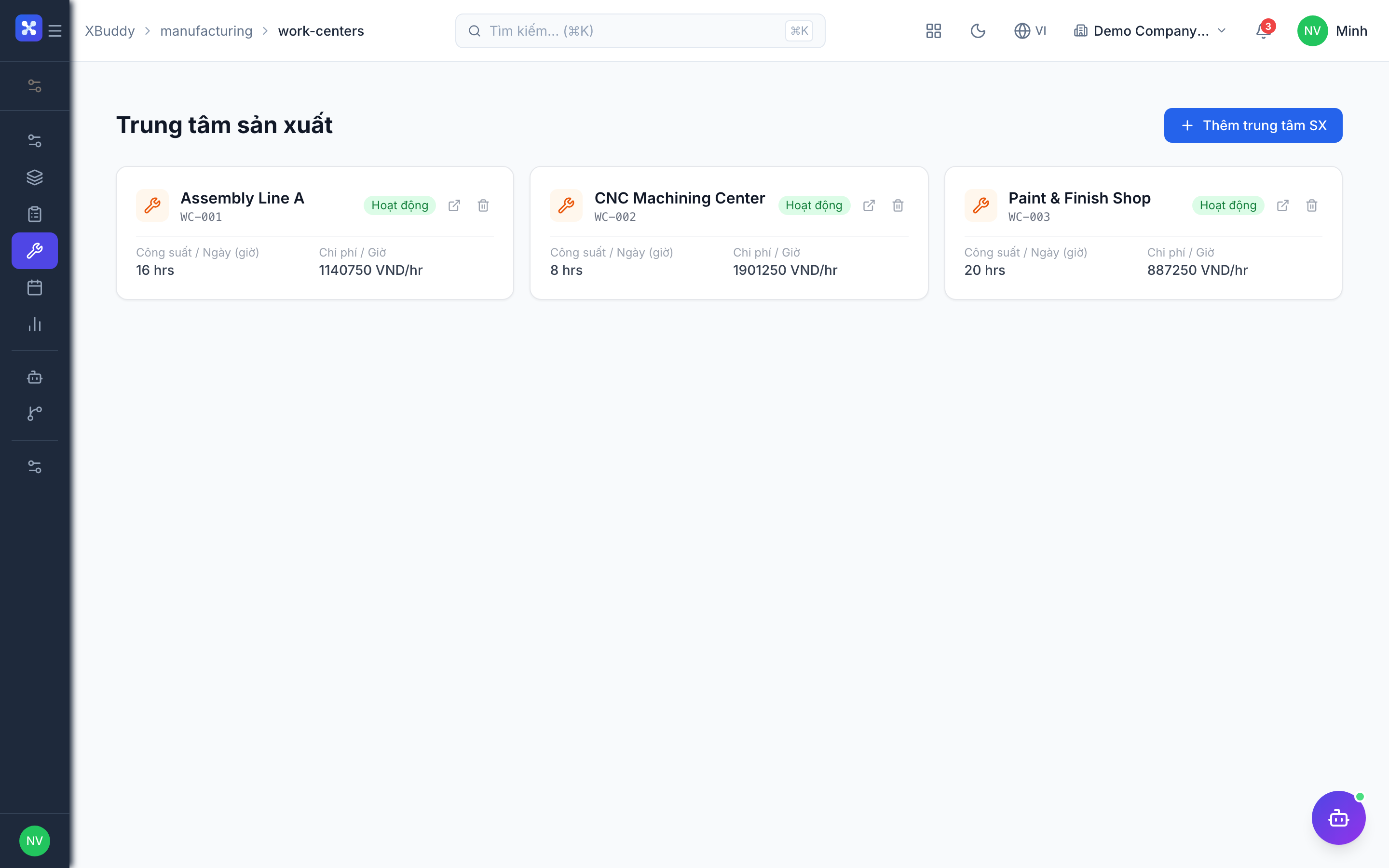Open Paint & Finish Shop external link icon
This screenshot has width=1389, height=868.
[1283, 205]
